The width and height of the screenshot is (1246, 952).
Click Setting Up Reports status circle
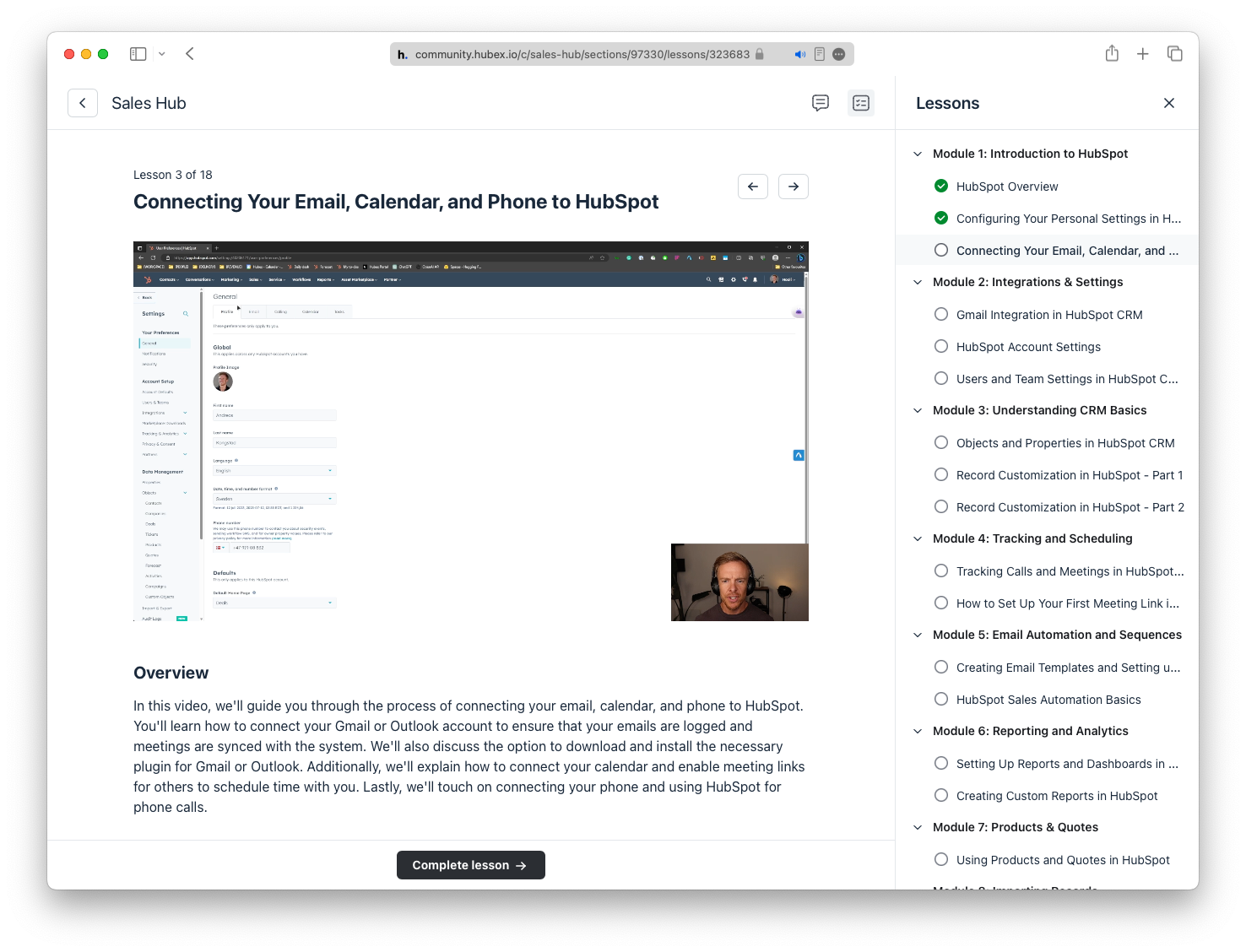(941, 763)
